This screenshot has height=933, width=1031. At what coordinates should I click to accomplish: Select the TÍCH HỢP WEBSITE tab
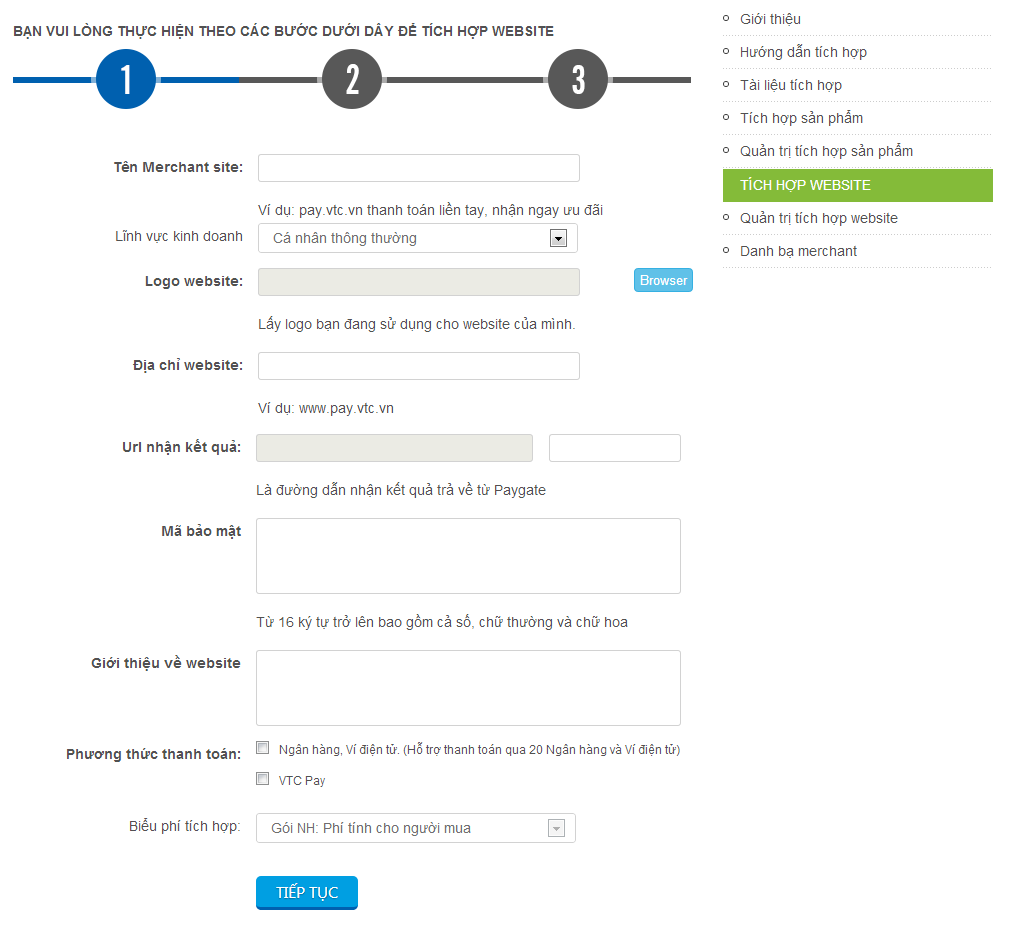(805, 185)
